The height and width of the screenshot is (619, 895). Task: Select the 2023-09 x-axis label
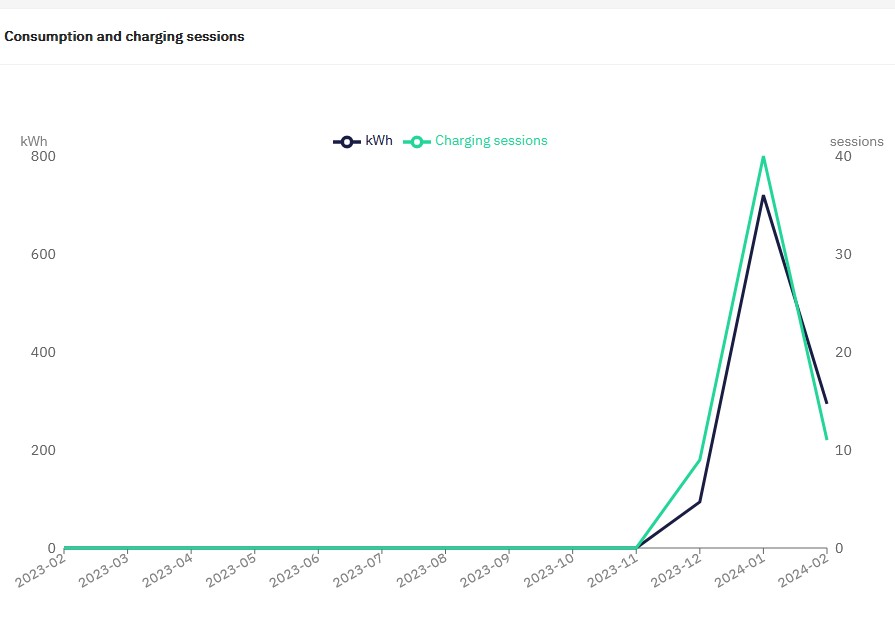coord(484,573)
